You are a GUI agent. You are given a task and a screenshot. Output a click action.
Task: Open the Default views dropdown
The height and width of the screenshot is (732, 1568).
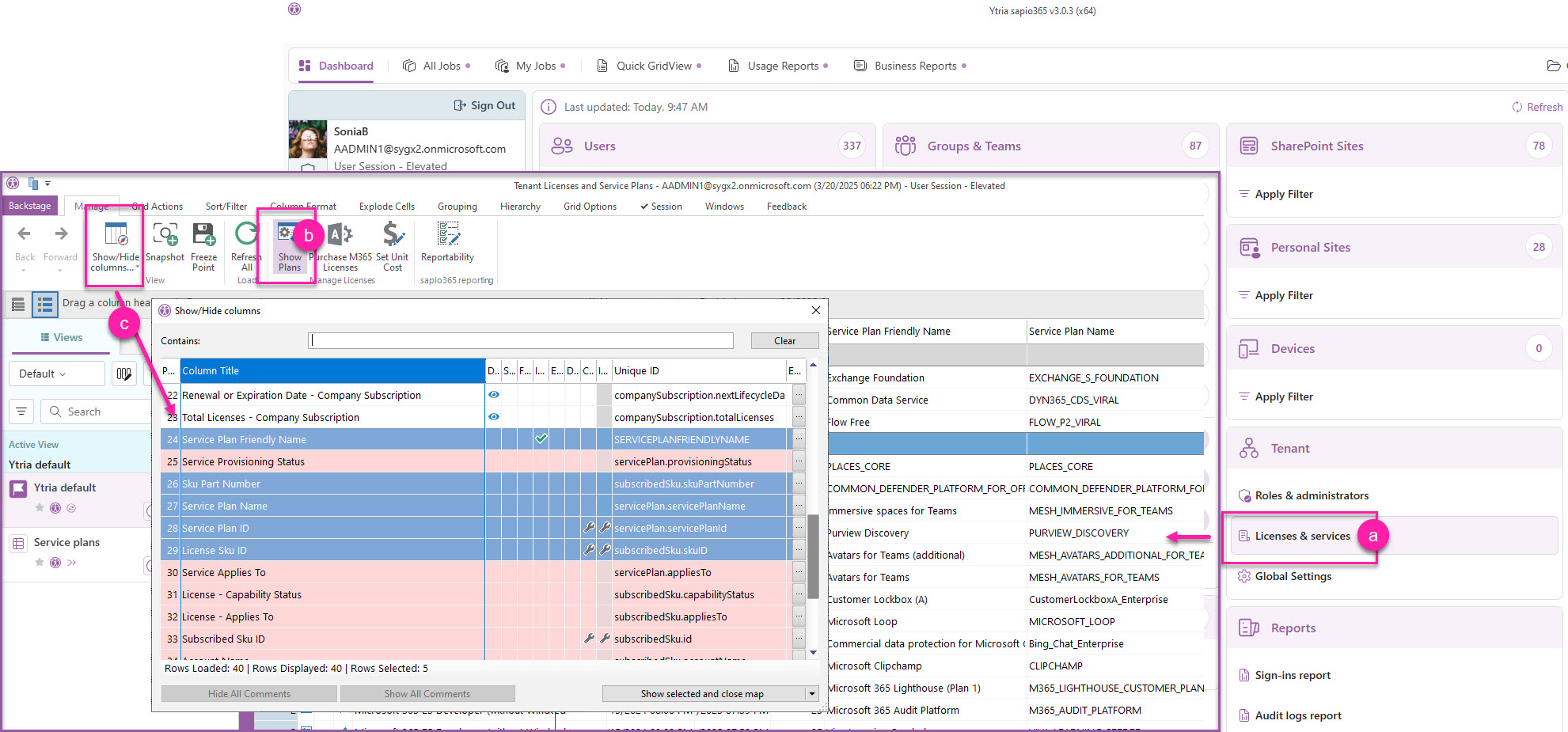pyautogui.click(x=56, y=374)
